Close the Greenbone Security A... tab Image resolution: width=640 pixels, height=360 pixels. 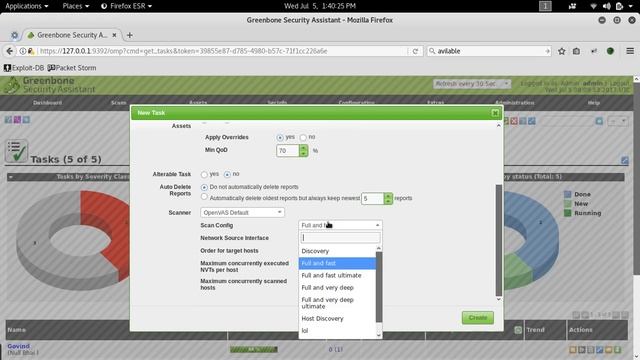[x=114, y=35]
